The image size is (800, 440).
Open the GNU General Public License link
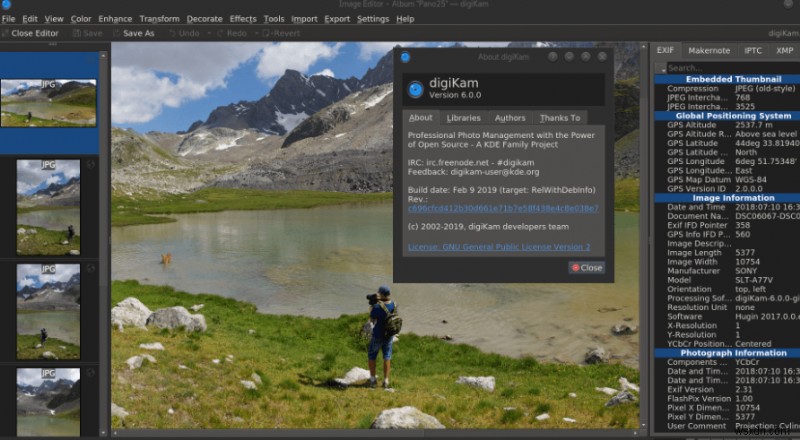[x=499, y=247]
